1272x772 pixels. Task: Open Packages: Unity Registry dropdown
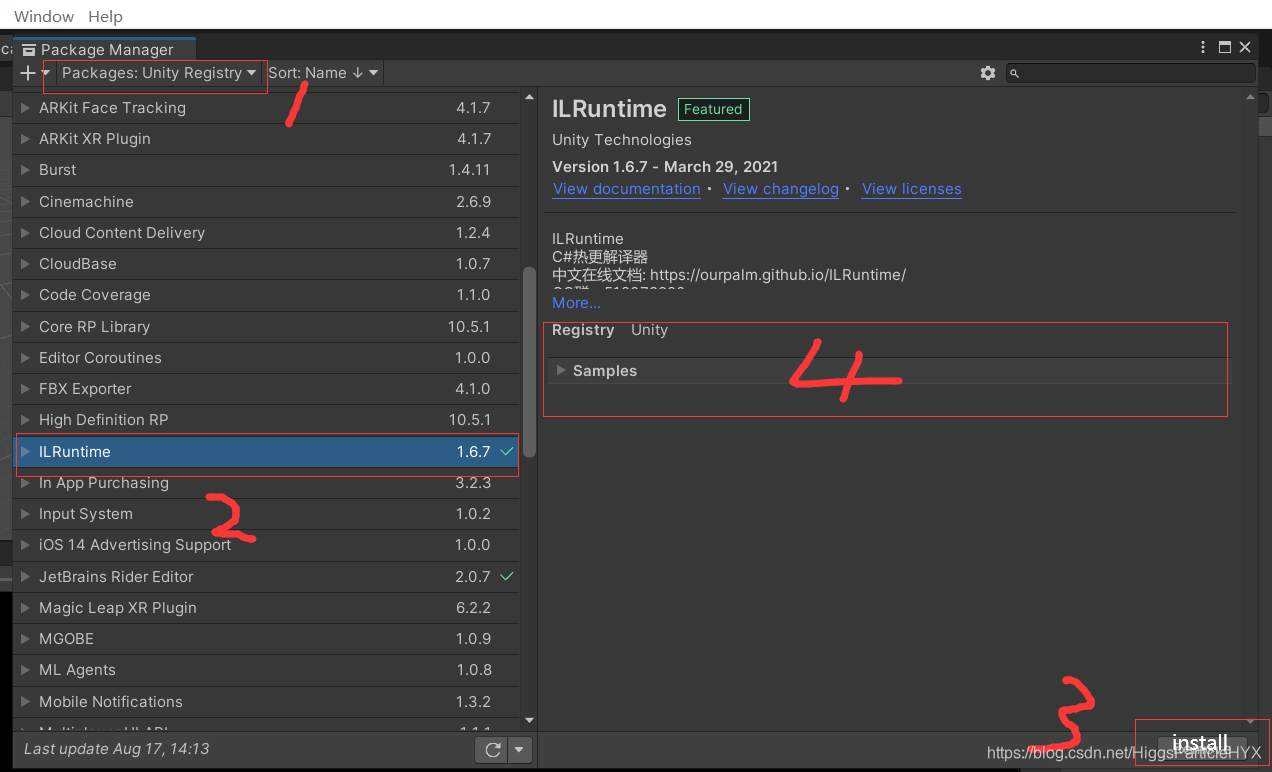pyautogui.click(x=158, y=73)
